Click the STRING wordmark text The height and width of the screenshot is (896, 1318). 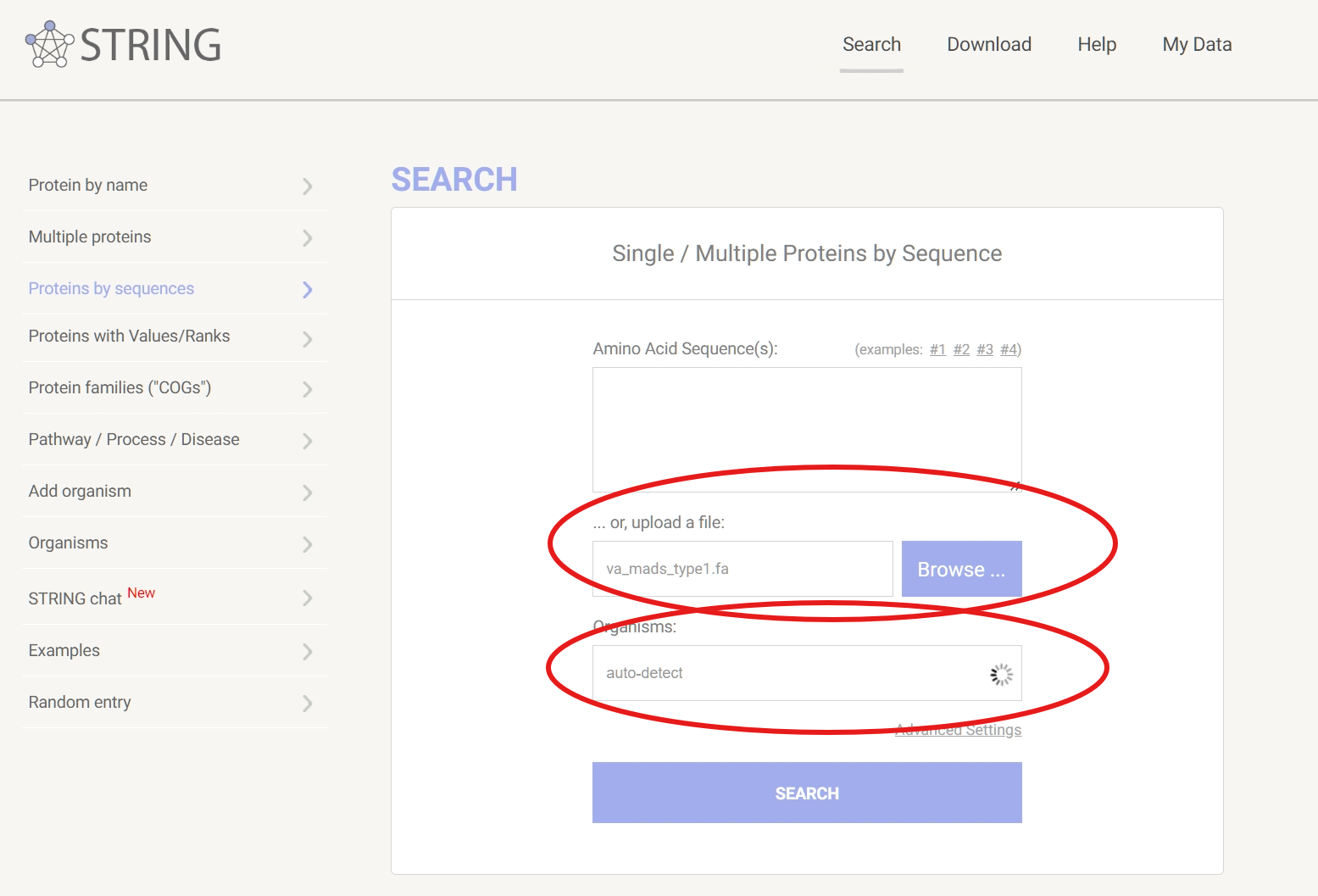[151, 45]
